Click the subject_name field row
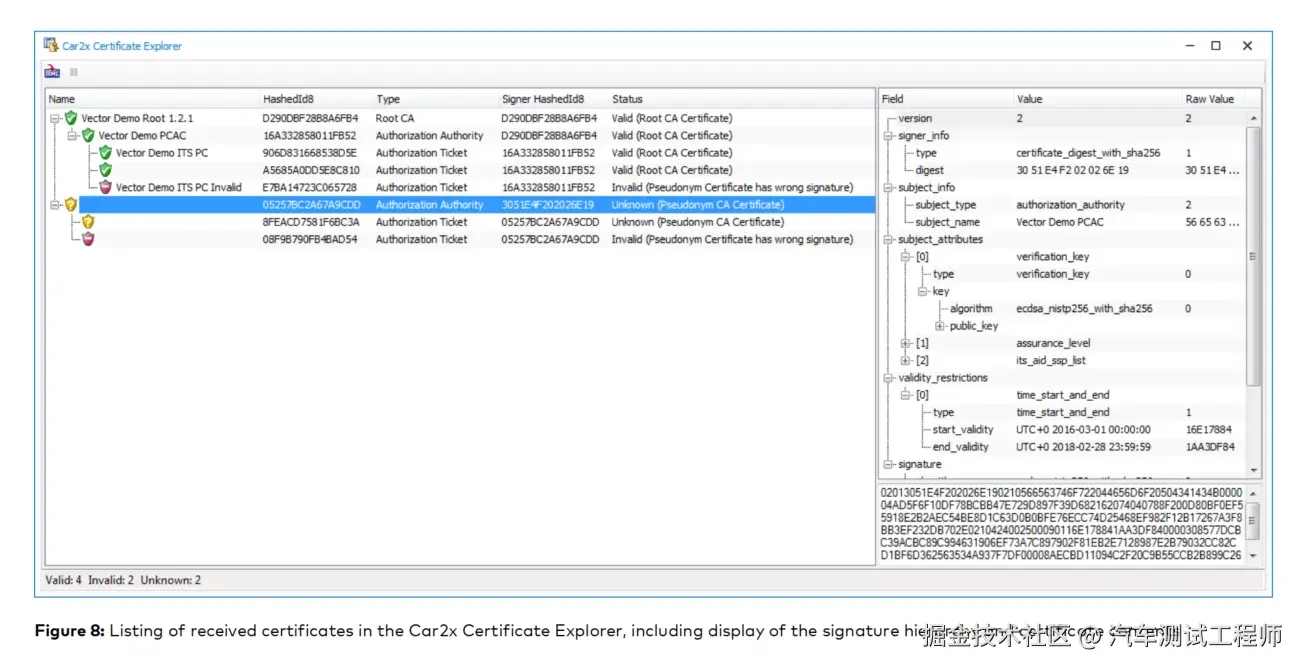 coord(1063,222)
